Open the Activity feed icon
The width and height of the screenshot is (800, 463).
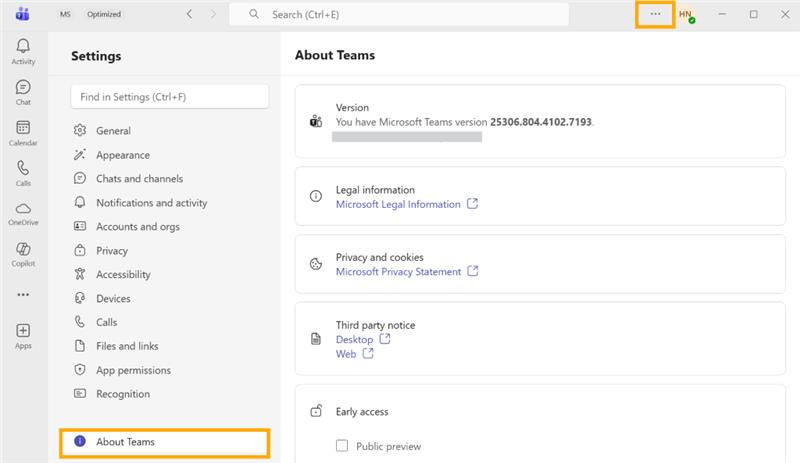pyautogui.click(x=23, y=50)
